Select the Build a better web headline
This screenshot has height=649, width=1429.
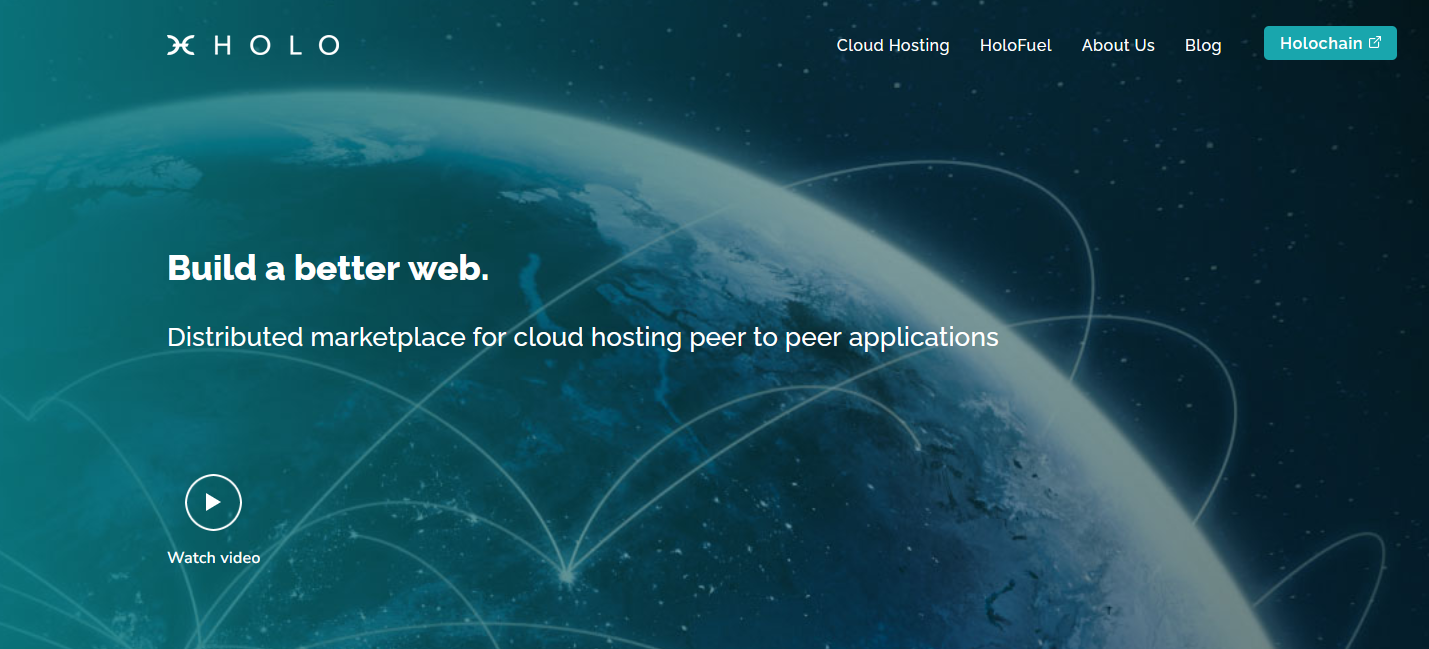click(329, 268)
